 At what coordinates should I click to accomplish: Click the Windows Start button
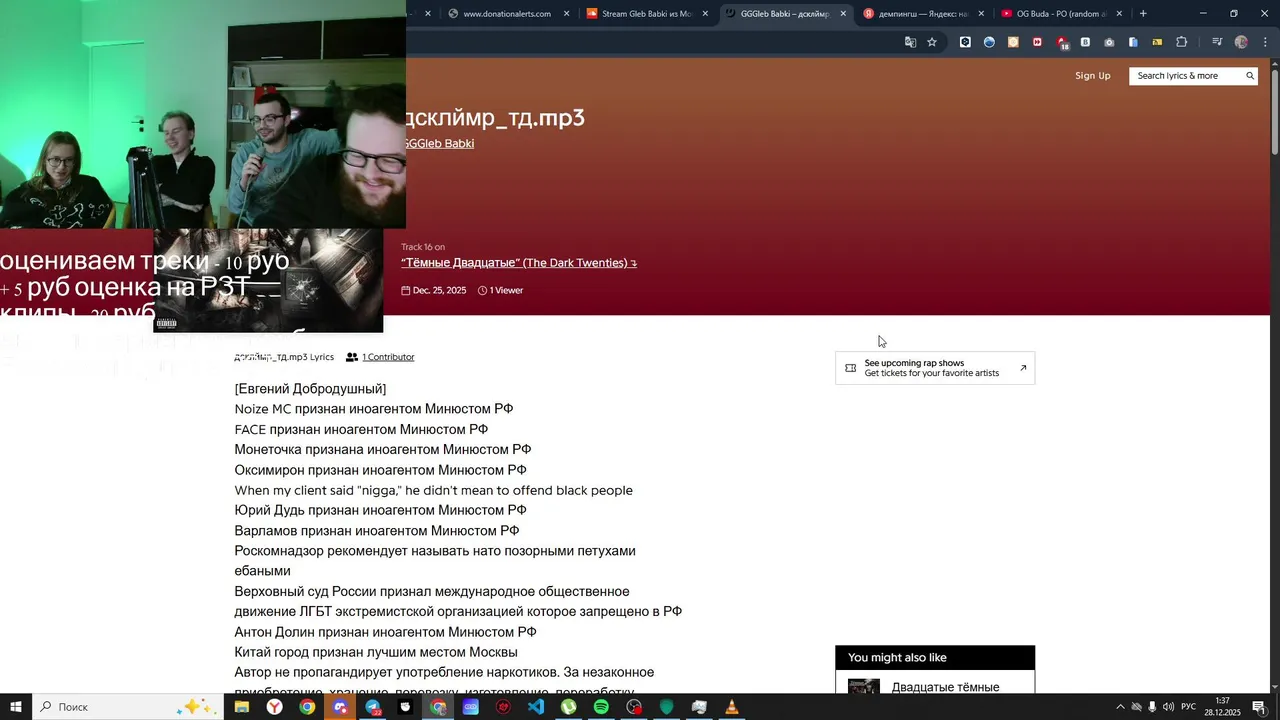16,707
